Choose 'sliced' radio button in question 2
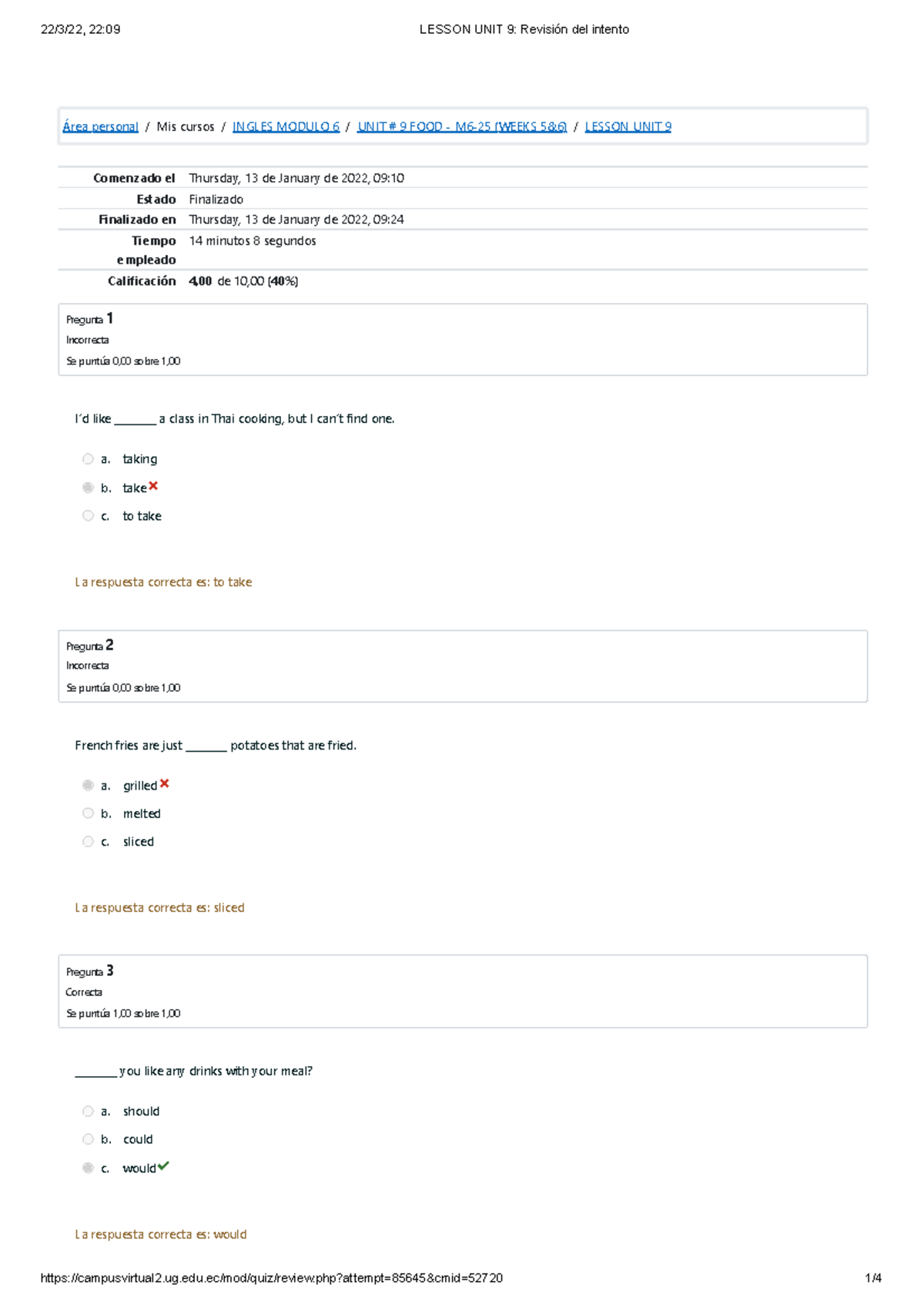The image size is (924, 1308). pyautogui.click(x=88, y=842)
